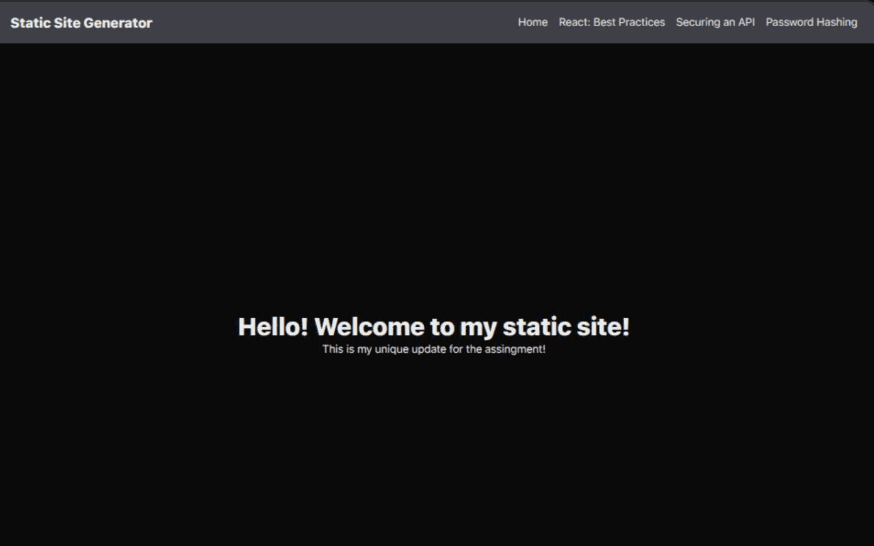Click the welcome heading text
The image size is (874, 546).
pos(434,327)
